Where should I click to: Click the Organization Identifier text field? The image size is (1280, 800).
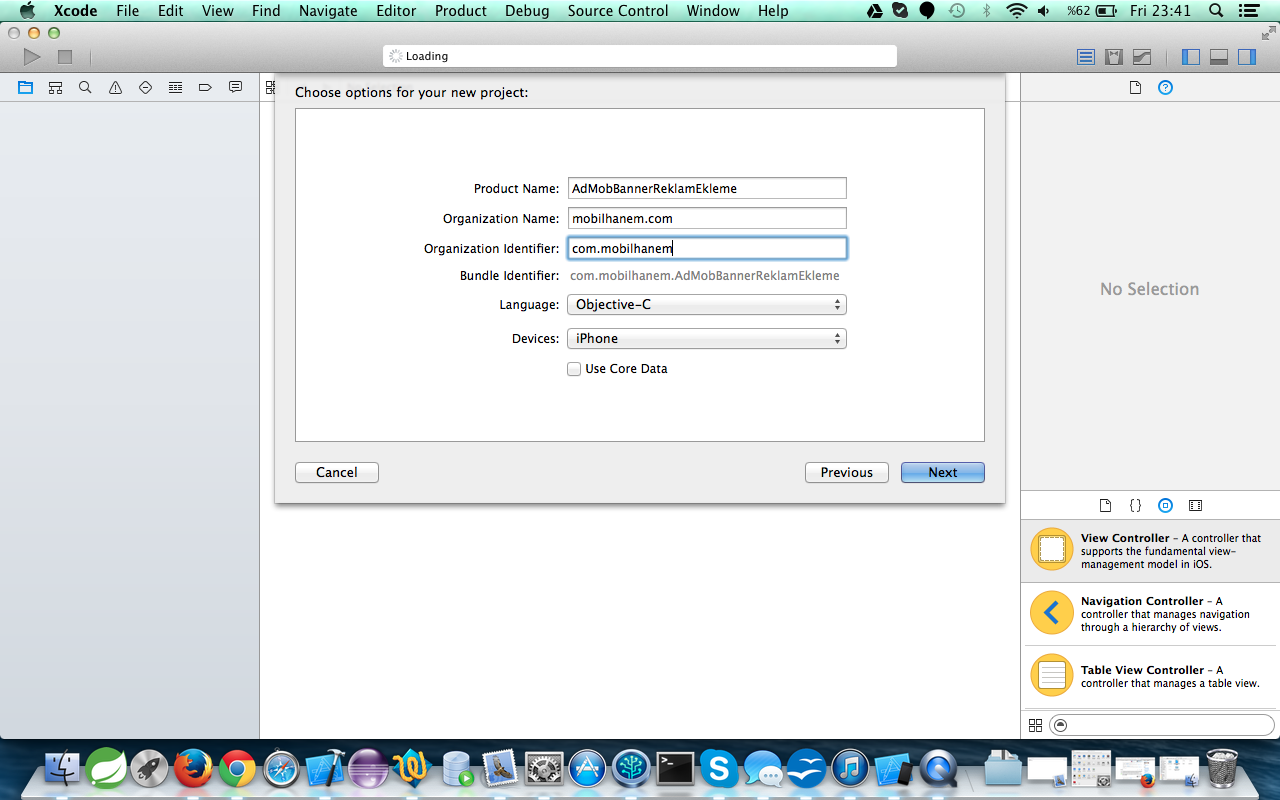pos(707,248)
